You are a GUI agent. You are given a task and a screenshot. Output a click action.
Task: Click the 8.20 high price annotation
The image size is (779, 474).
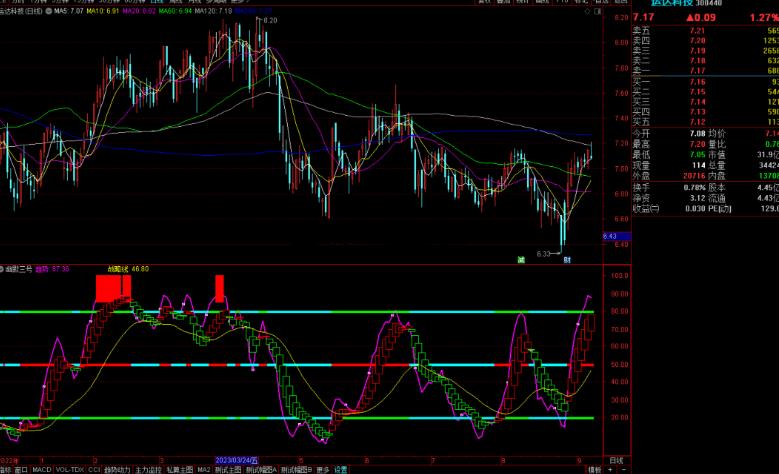(x=271, y=20)
